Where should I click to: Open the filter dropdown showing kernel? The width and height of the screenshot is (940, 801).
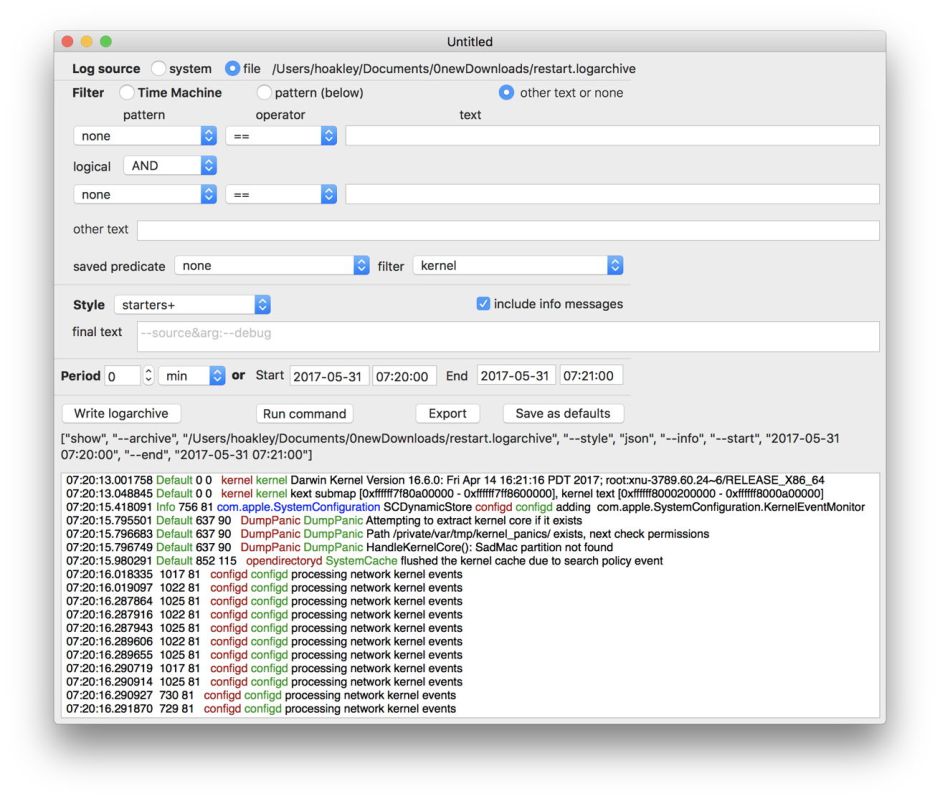point(518,266)
